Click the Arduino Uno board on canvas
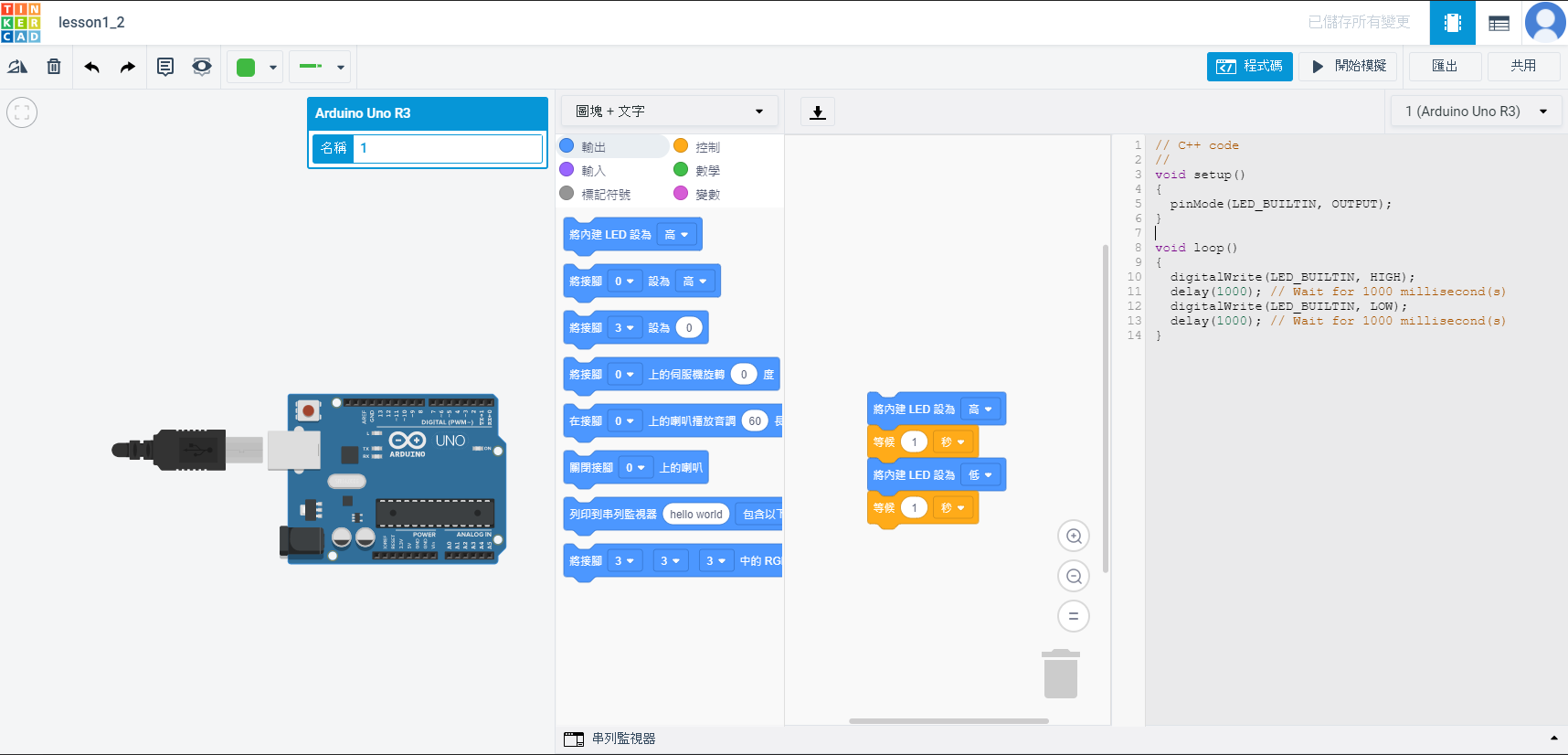The image size is (1568, 755). coord(395,479)
